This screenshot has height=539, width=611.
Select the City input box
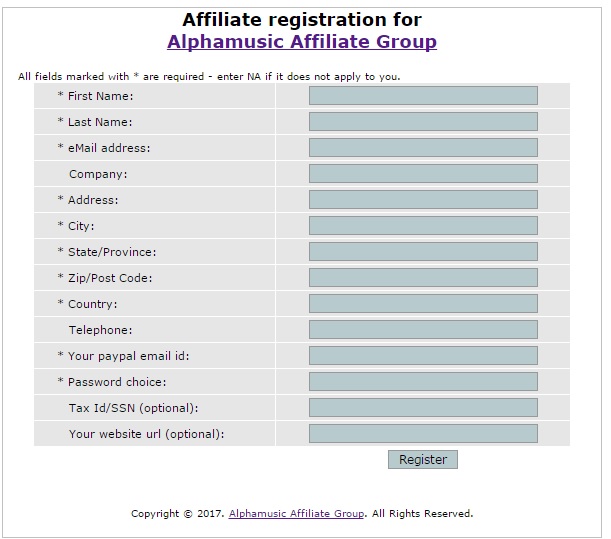tap(423, 226)
